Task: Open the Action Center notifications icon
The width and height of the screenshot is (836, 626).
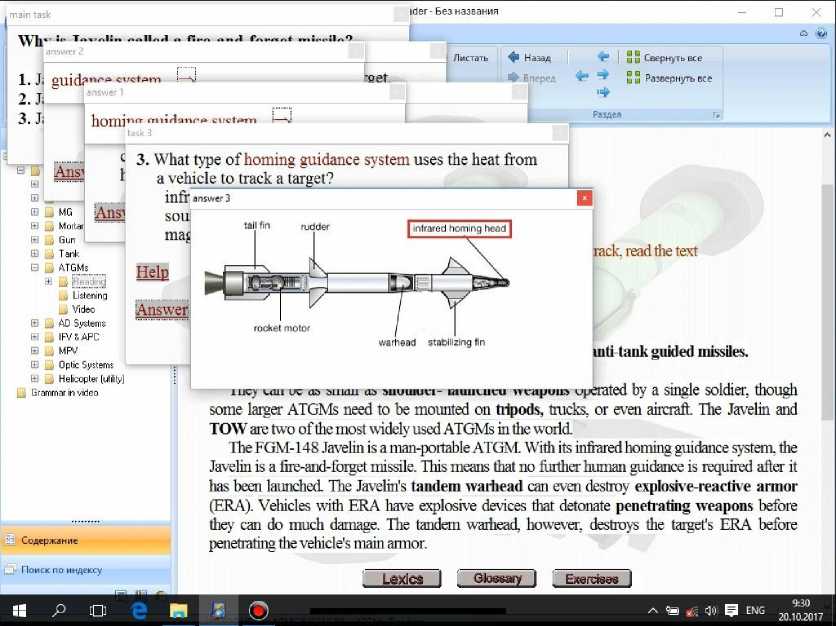Action: click(732, 611)
